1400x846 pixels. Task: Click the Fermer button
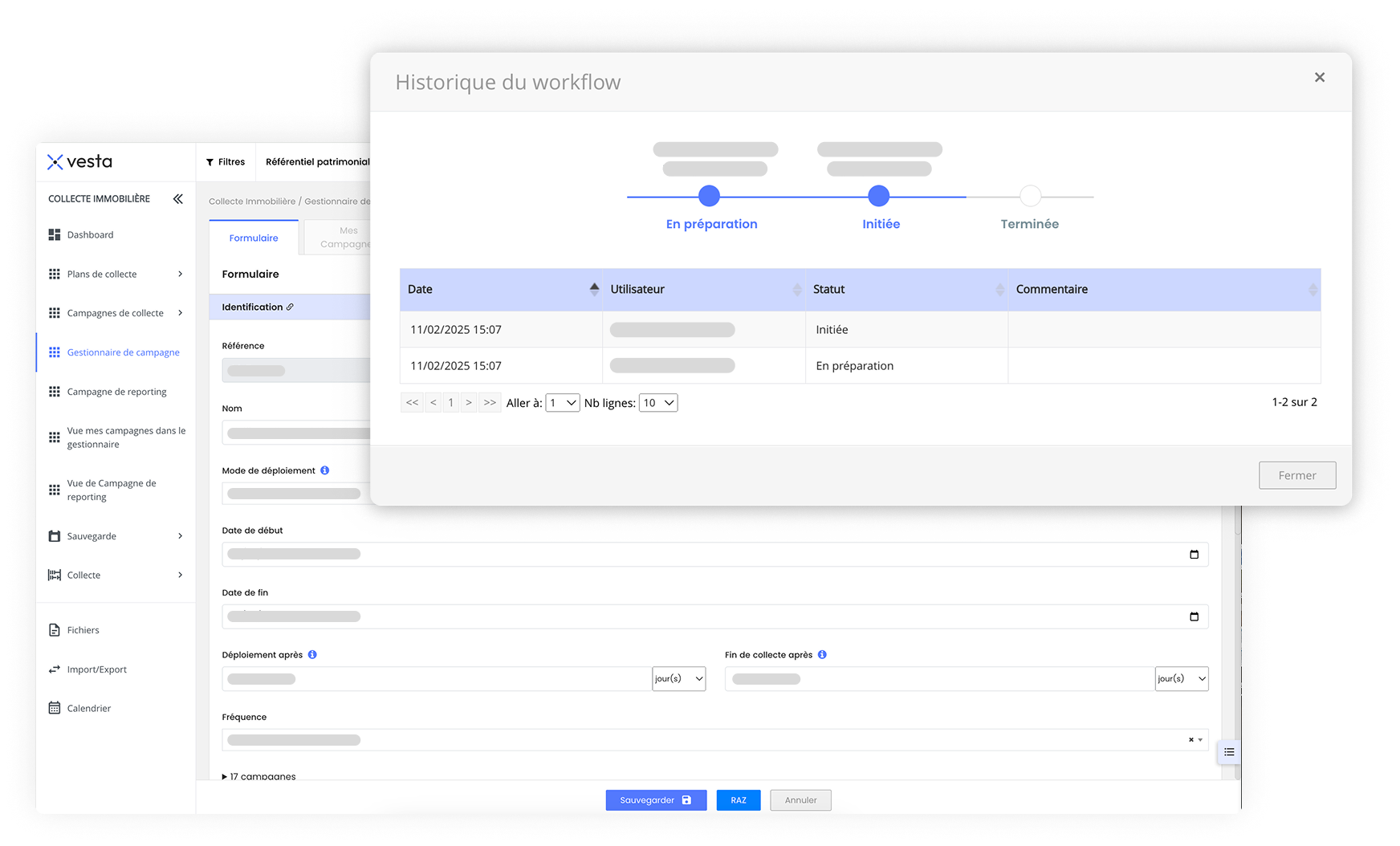click(x=1296, y=475)
